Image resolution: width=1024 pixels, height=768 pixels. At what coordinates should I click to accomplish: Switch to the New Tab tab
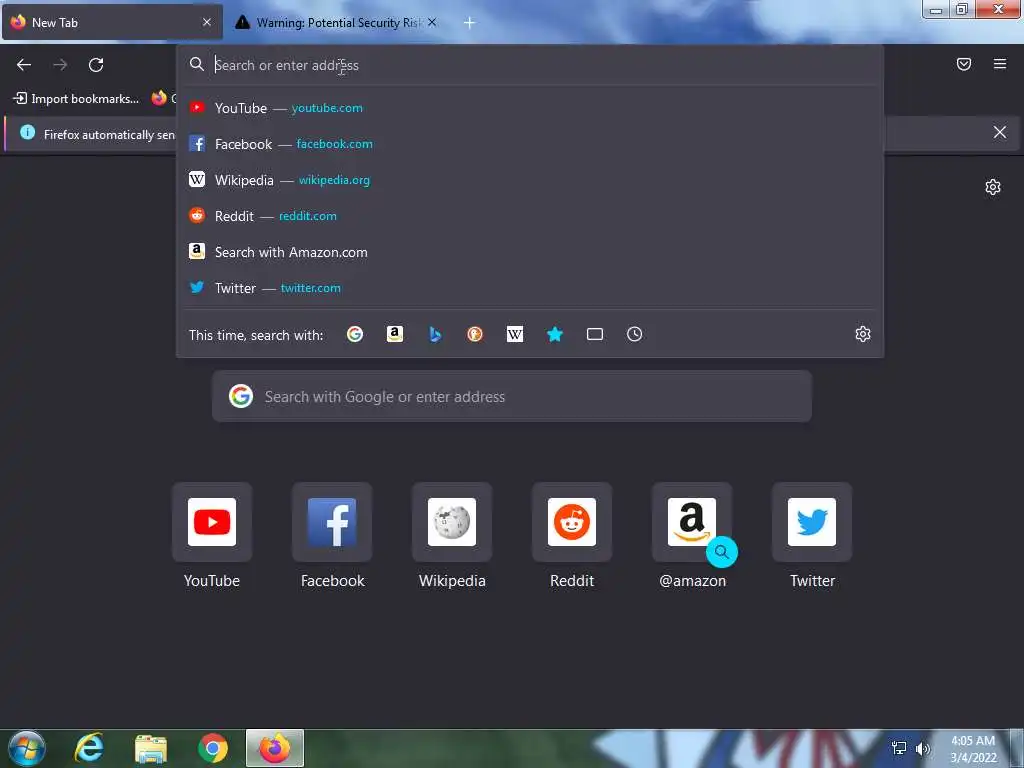(x=112, y=22)
